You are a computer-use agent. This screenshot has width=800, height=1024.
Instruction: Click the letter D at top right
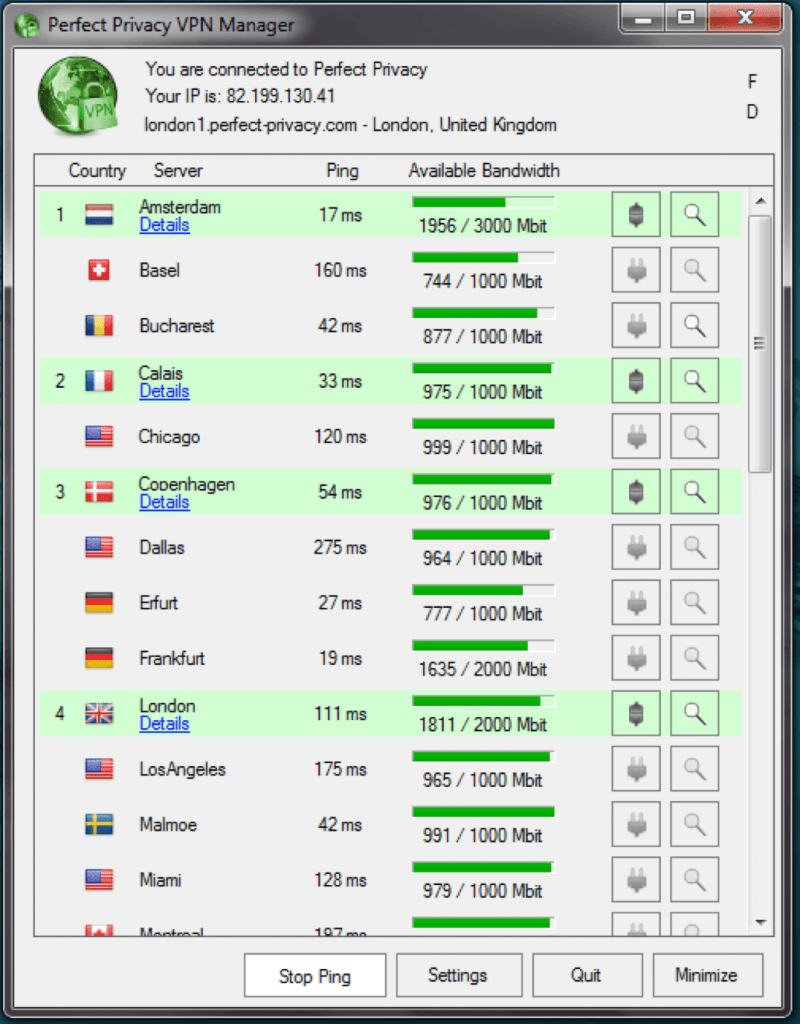[x=752, y=112]
